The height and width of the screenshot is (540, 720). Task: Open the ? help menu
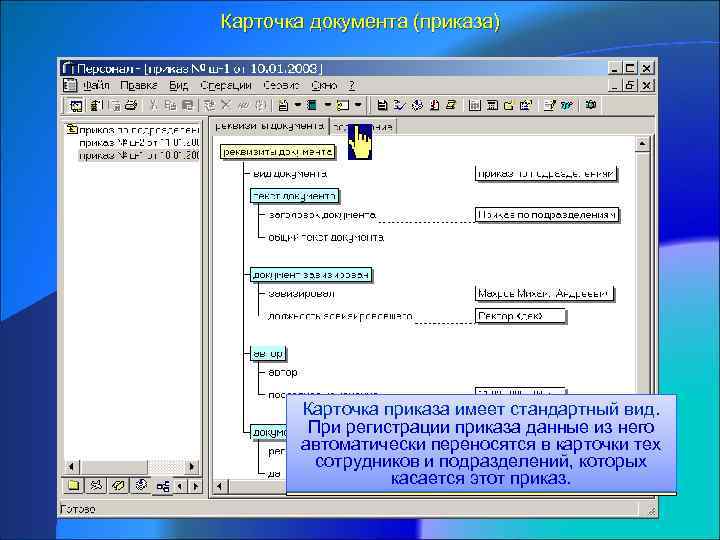[352, 85]
